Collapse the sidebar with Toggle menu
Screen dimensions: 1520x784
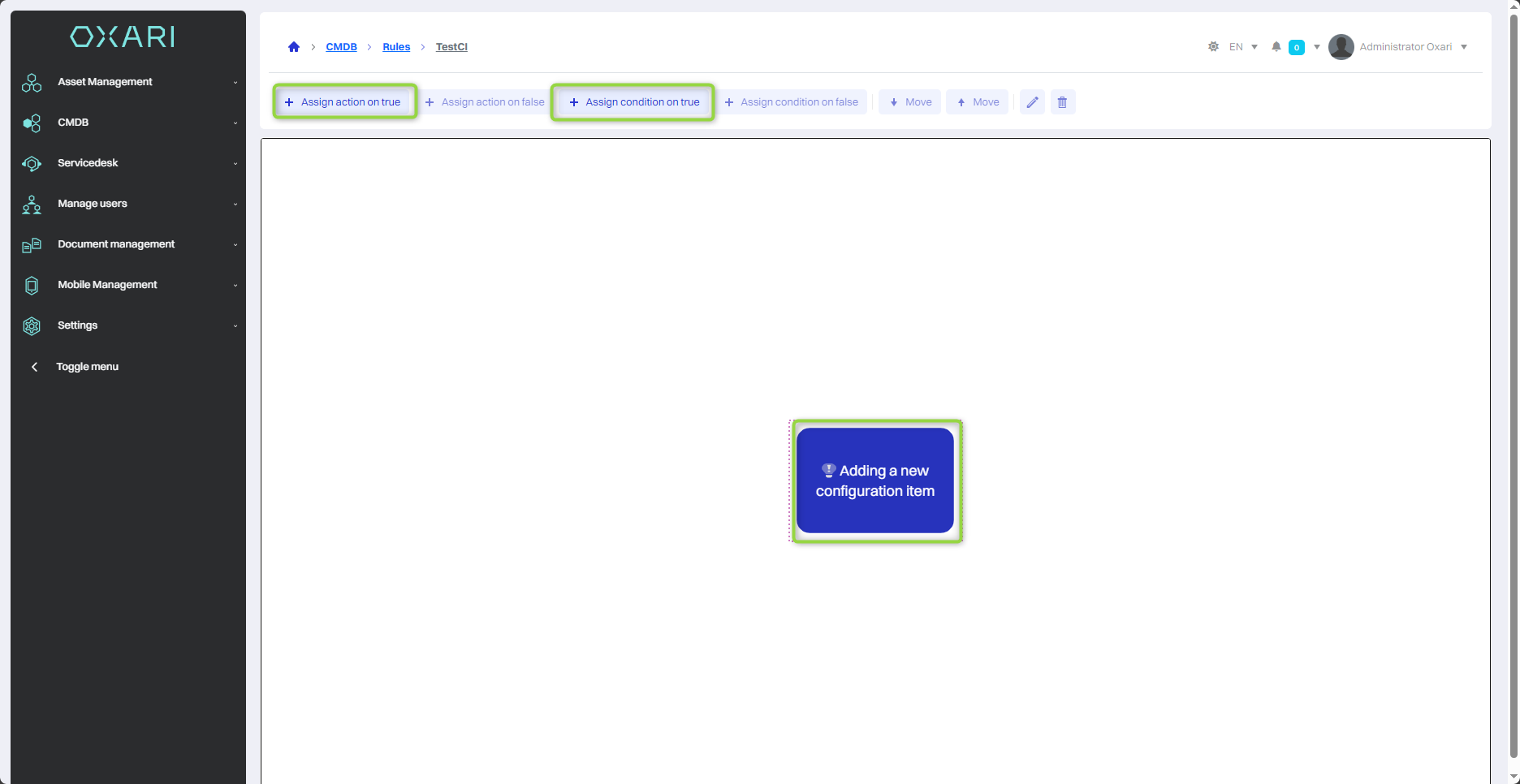pos(86,366)
